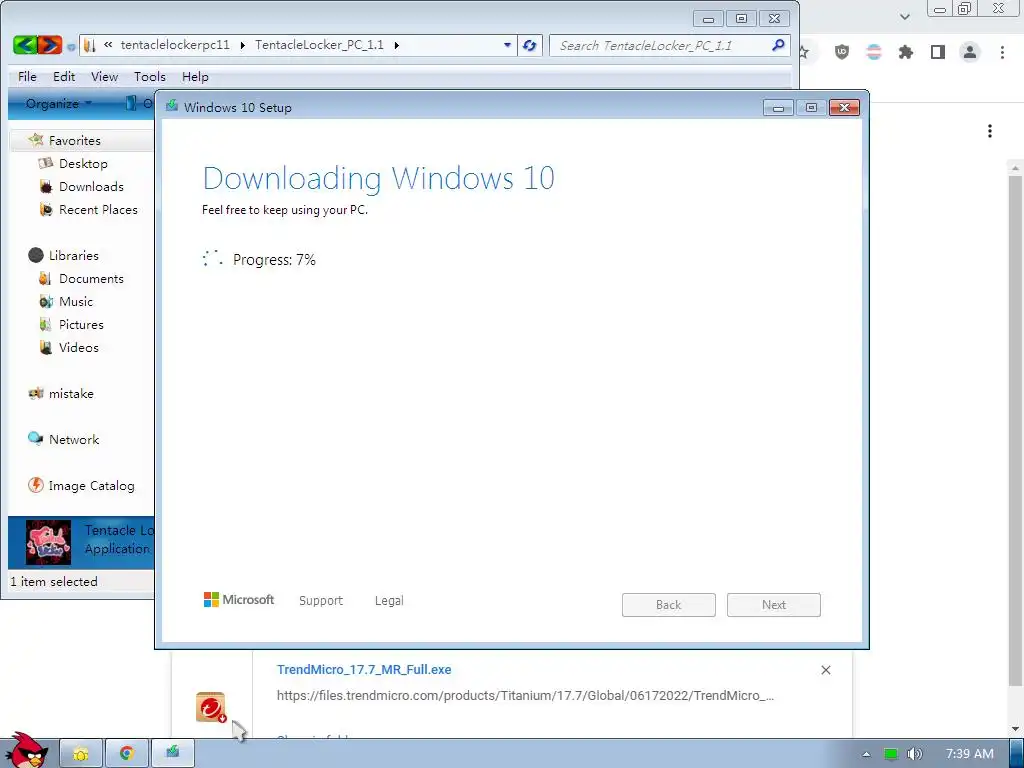Open the recent pages dropdown beside the forward arrow

click(x=71, y=47)
